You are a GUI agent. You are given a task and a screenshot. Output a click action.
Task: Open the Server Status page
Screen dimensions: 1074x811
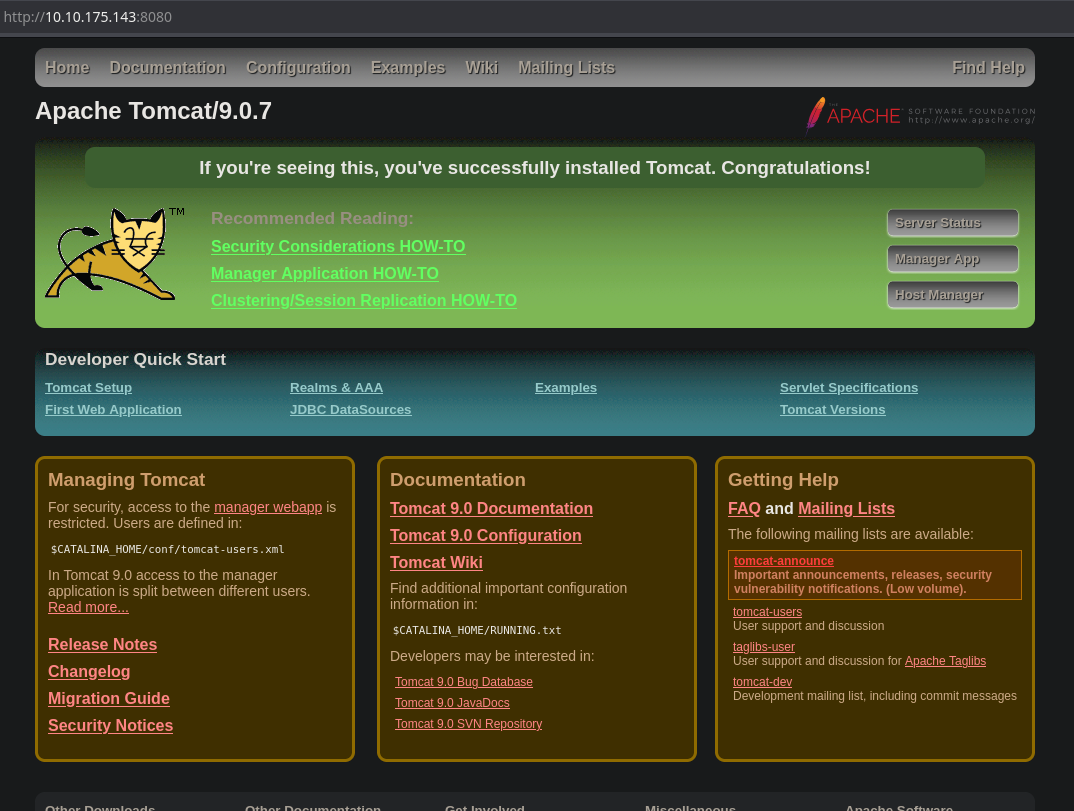(x=952, y=223)
